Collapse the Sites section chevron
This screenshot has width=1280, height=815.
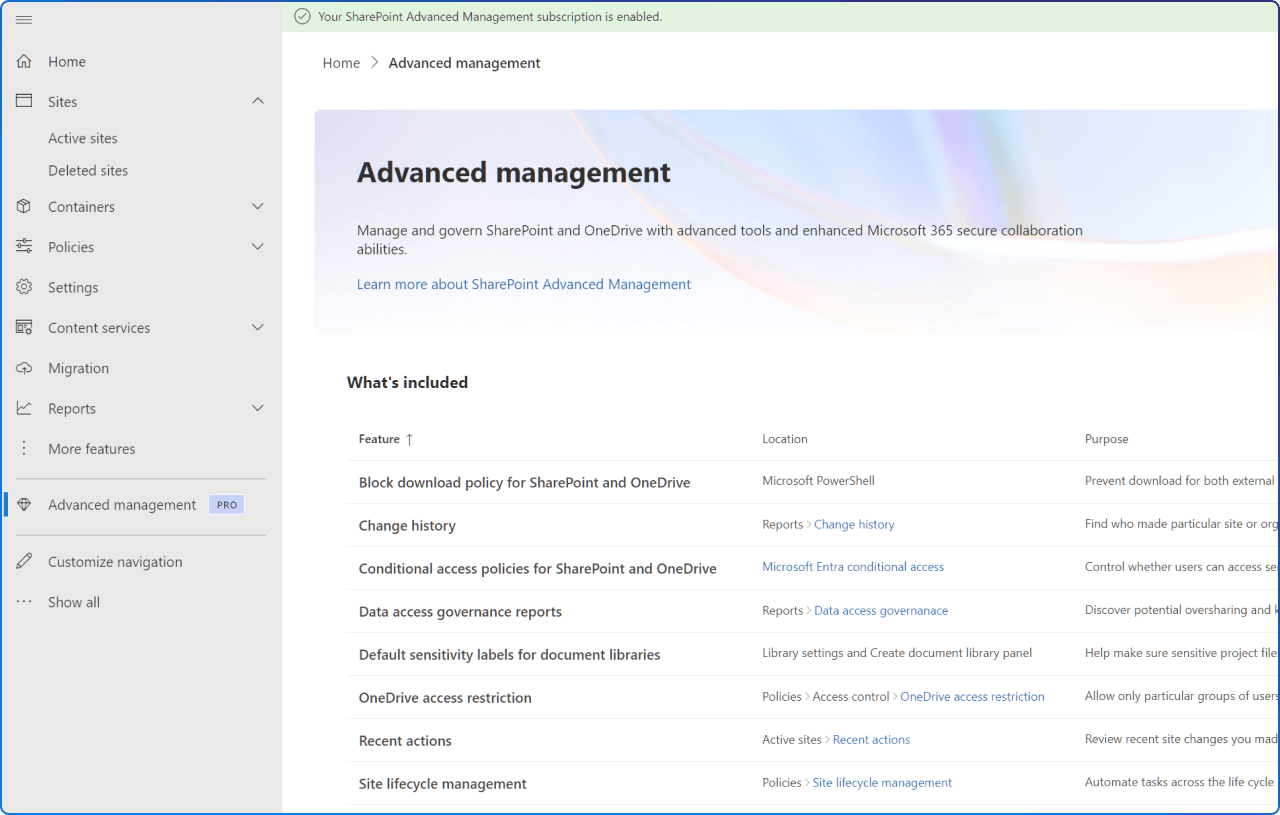point(257,100)
